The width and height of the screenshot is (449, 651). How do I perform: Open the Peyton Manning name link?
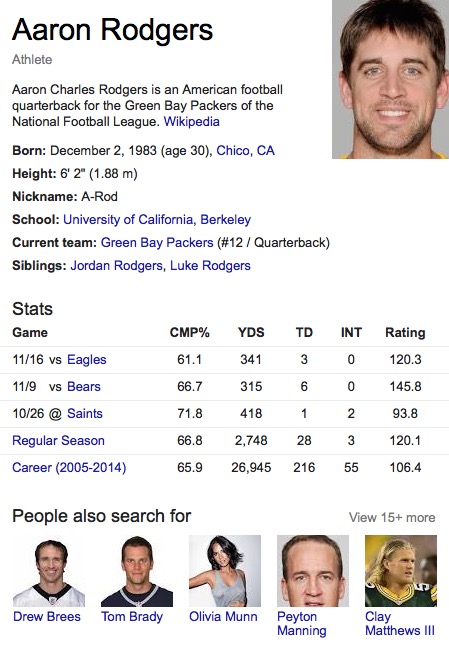(302, 624)
